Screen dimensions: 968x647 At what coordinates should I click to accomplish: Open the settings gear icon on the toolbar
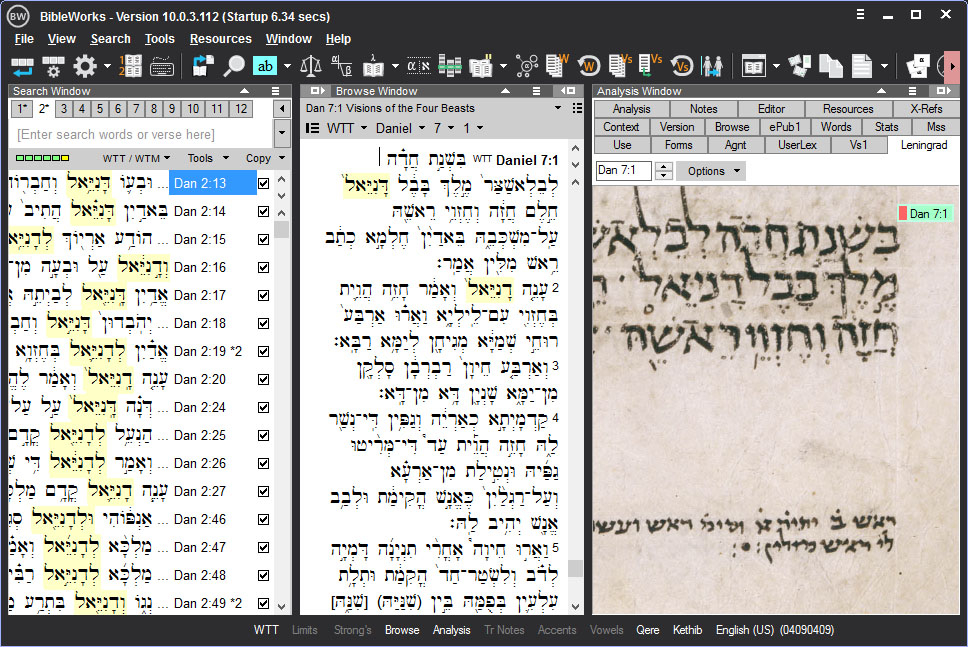click(84, 66)
